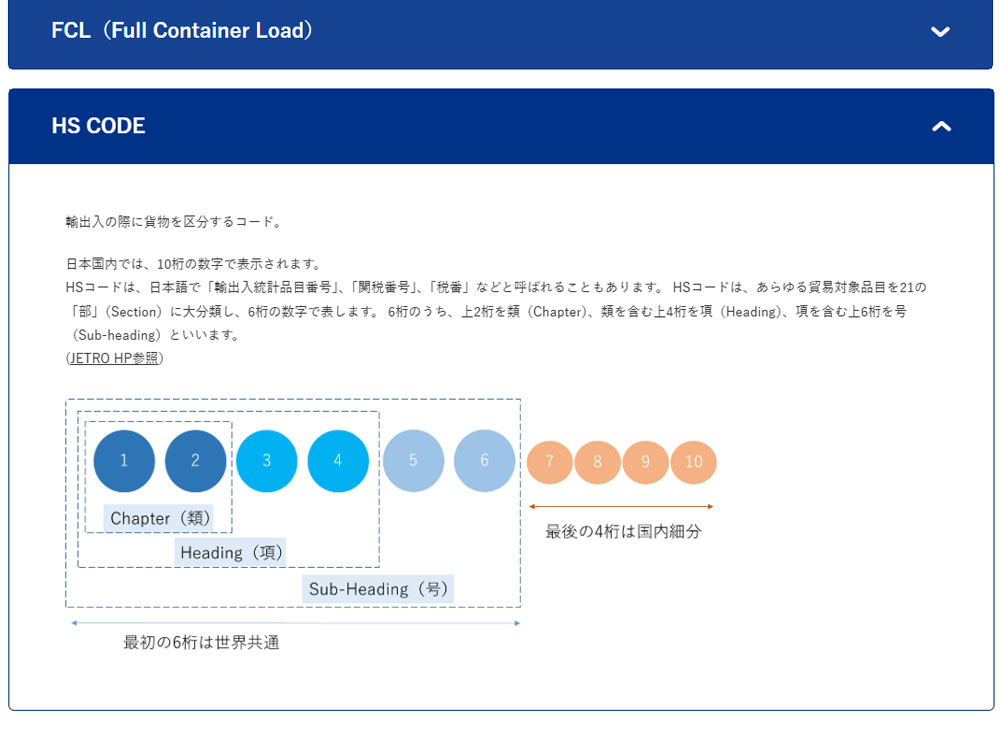Image resolution: width=1000 pixels, height=750 pixels.
Task: Click the orange circle numbered 7
Action: point(550,462)
